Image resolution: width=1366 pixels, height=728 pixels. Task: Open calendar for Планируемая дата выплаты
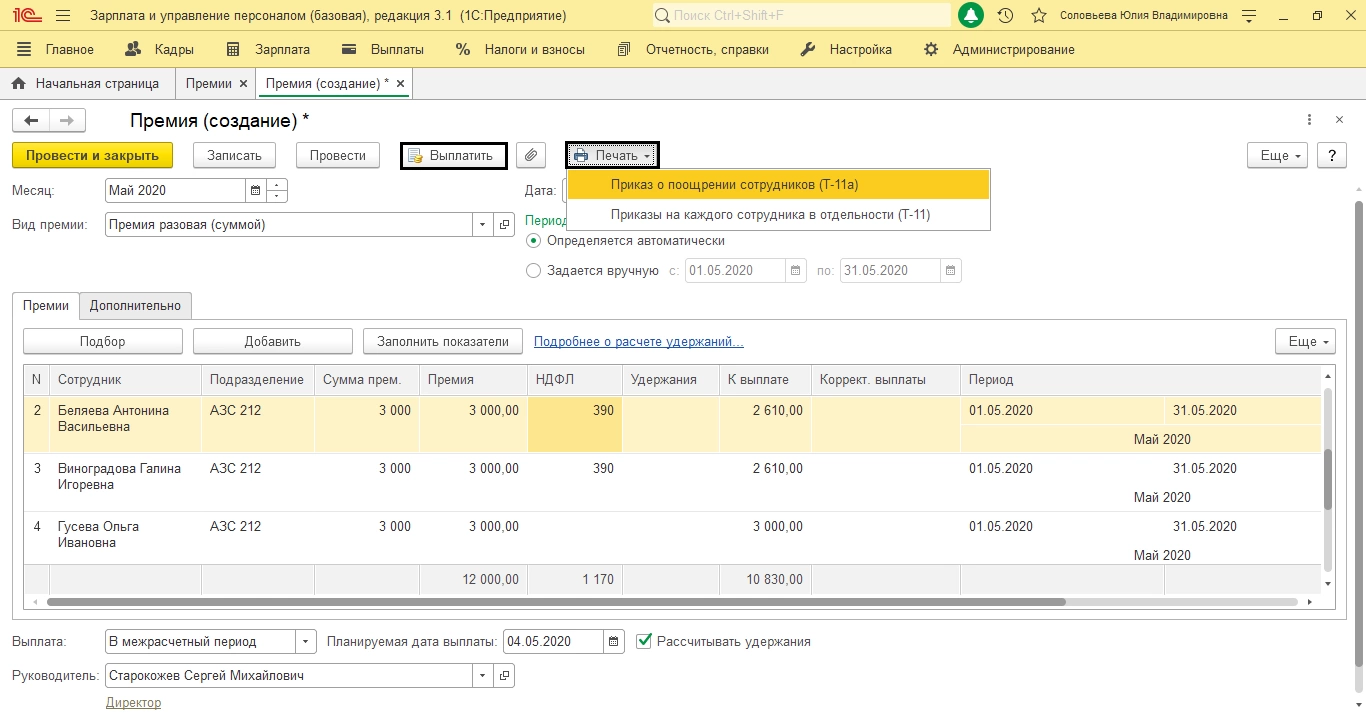click(614, 642)
